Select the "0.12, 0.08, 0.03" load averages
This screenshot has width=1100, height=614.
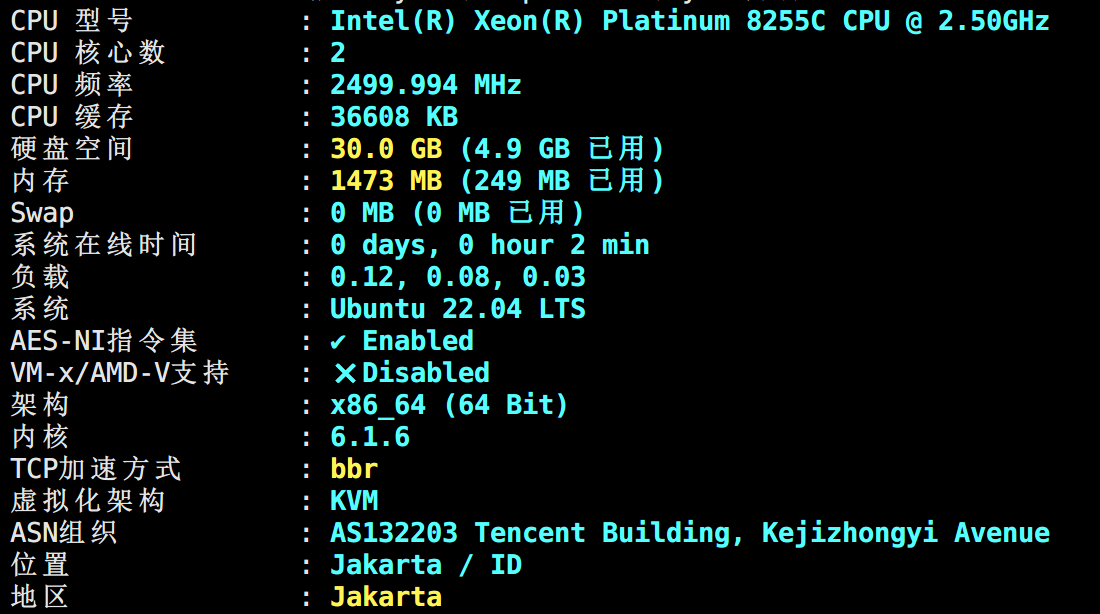458,276
